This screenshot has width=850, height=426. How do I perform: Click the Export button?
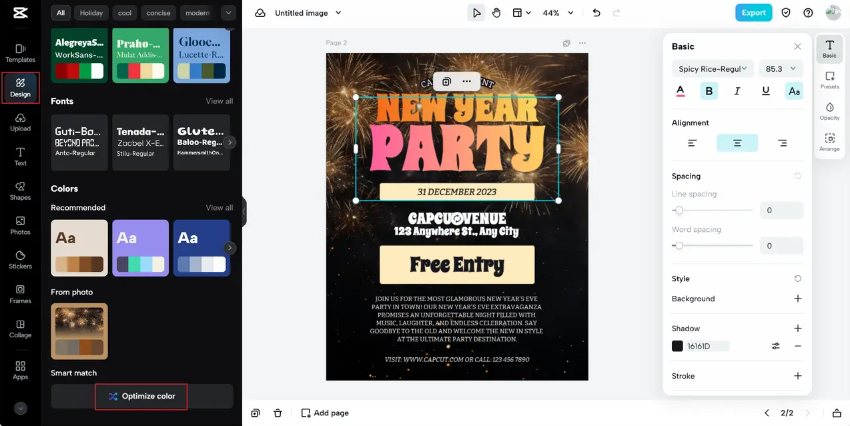pyautogui.click(x=754, y=13)
